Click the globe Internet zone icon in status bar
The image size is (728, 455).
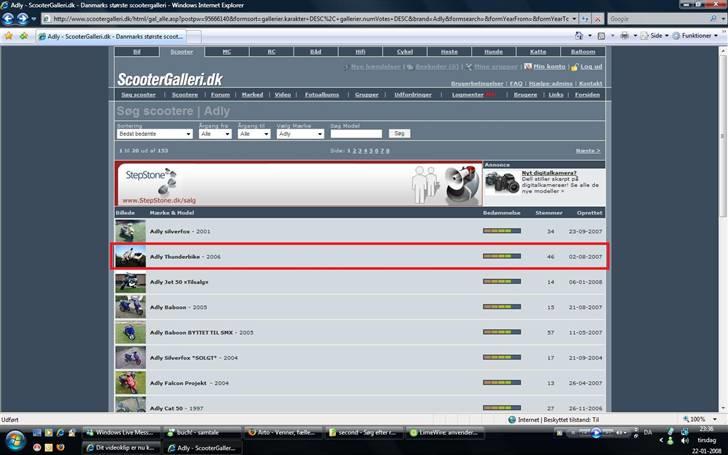coord(512,419)
